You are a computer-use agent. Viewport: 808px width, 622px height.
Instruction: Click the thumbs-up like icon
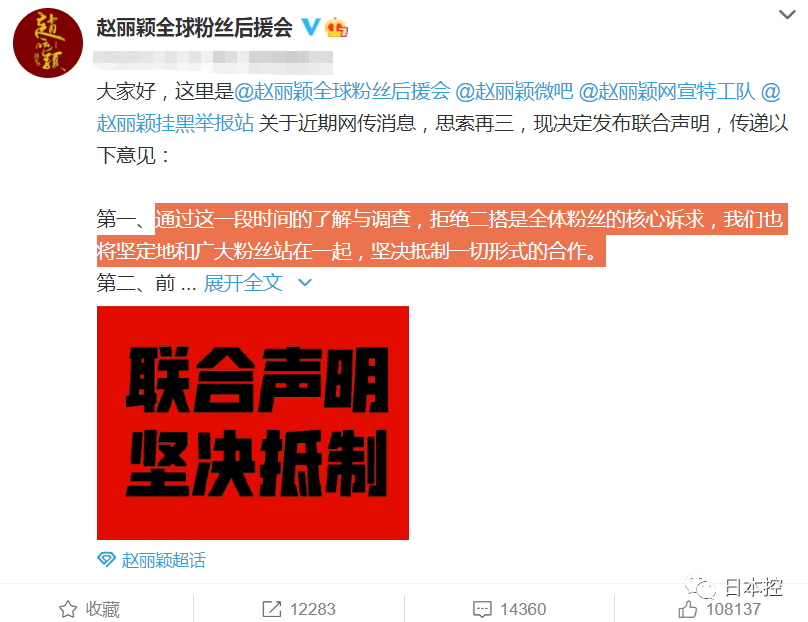pos(687,609)
